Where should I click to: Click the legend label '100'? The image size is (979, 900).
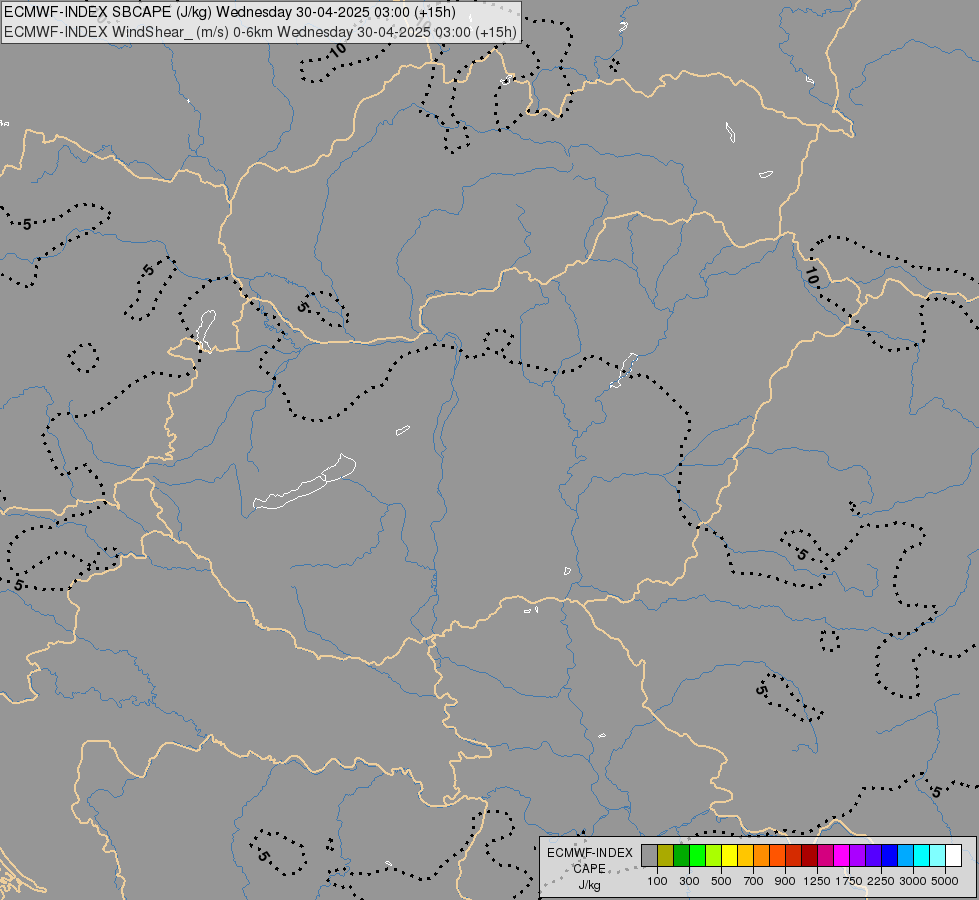pyautogui.click(x=657, y=881)
